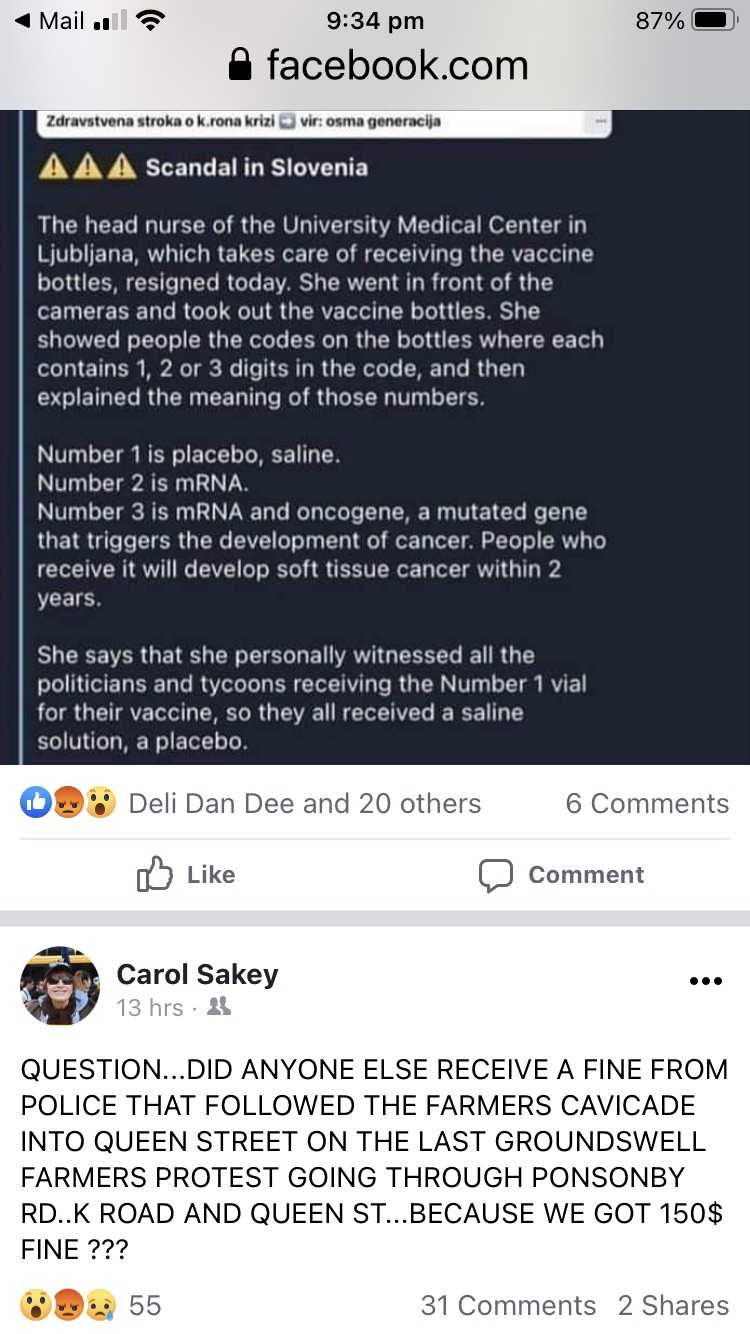Tap the Comment speech bubble icon

tap(495, 875)
